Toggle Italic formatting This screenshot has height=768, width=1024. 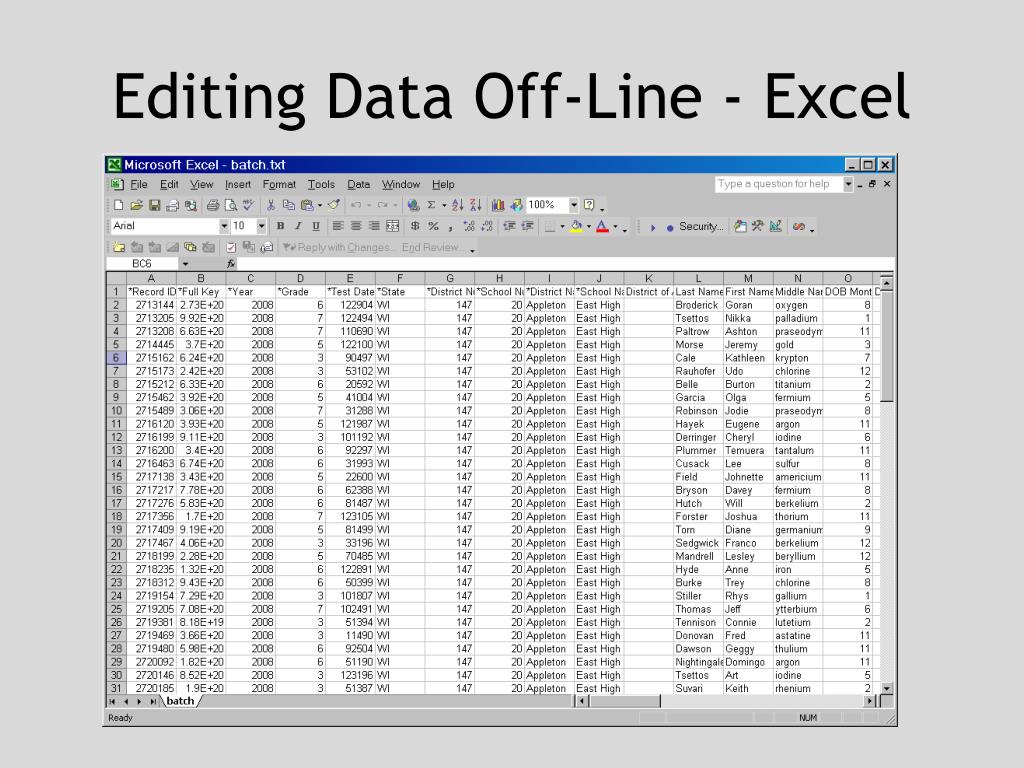point(298,227)
